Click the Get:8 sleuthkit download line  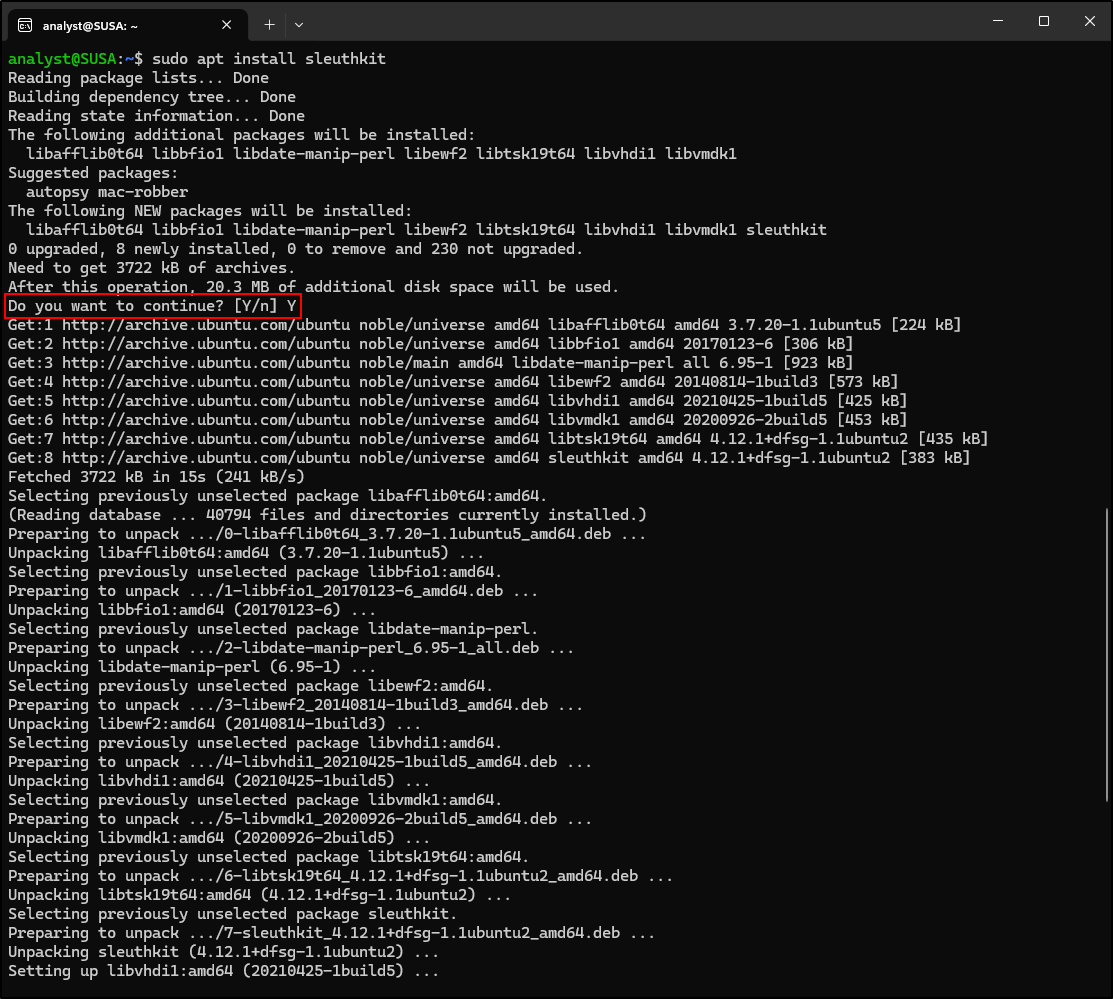(489, 458)
